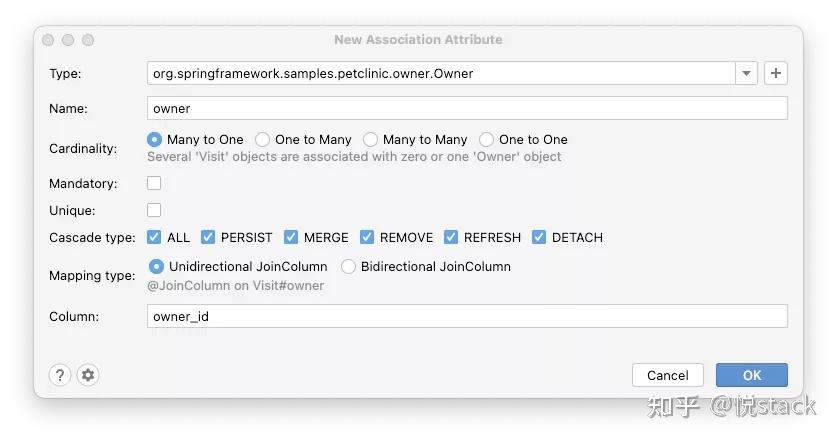Click the plus icon beside Type field

pyautogui.click(x=776, y=73)
